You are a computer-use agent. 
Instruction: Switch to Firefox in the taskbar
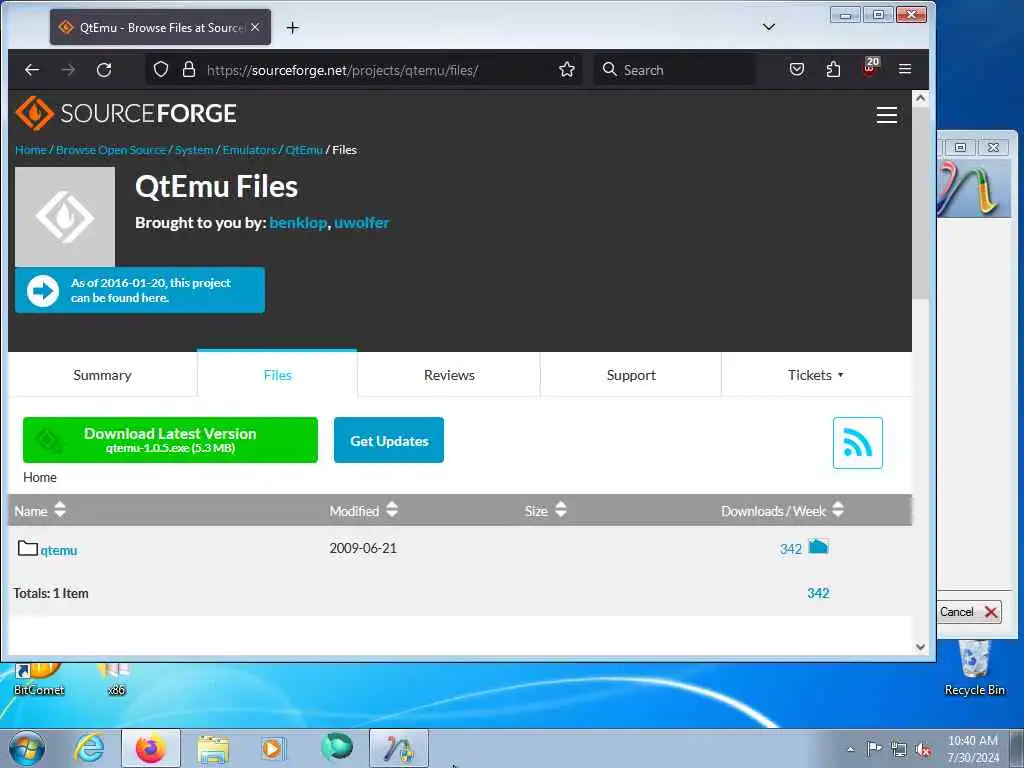151,748
